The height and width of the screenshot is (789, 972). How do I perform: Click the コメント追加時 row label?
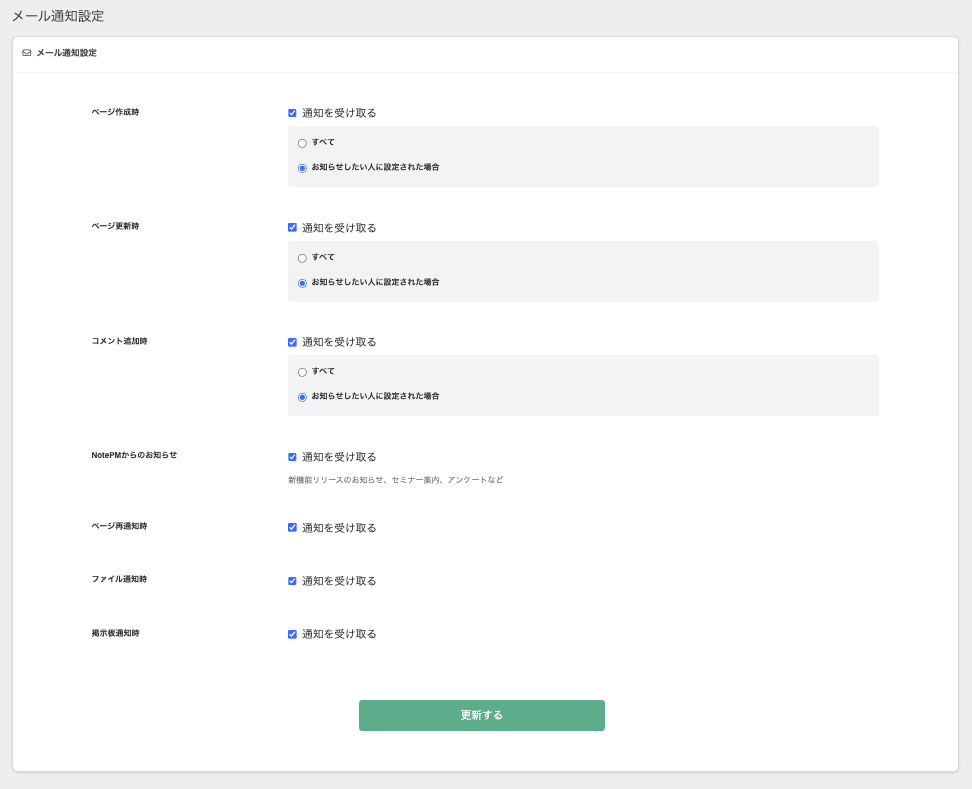coord(119,341)
